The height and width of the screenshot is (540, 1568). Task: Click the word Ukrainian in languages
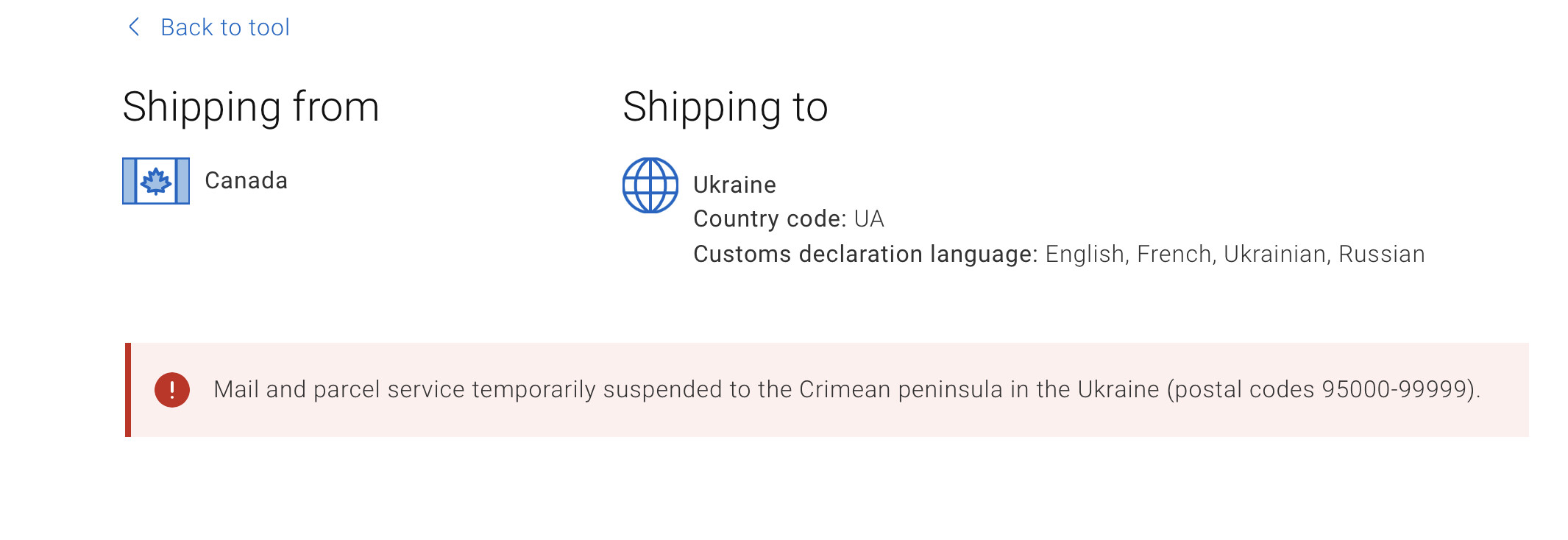point(1274,254)
